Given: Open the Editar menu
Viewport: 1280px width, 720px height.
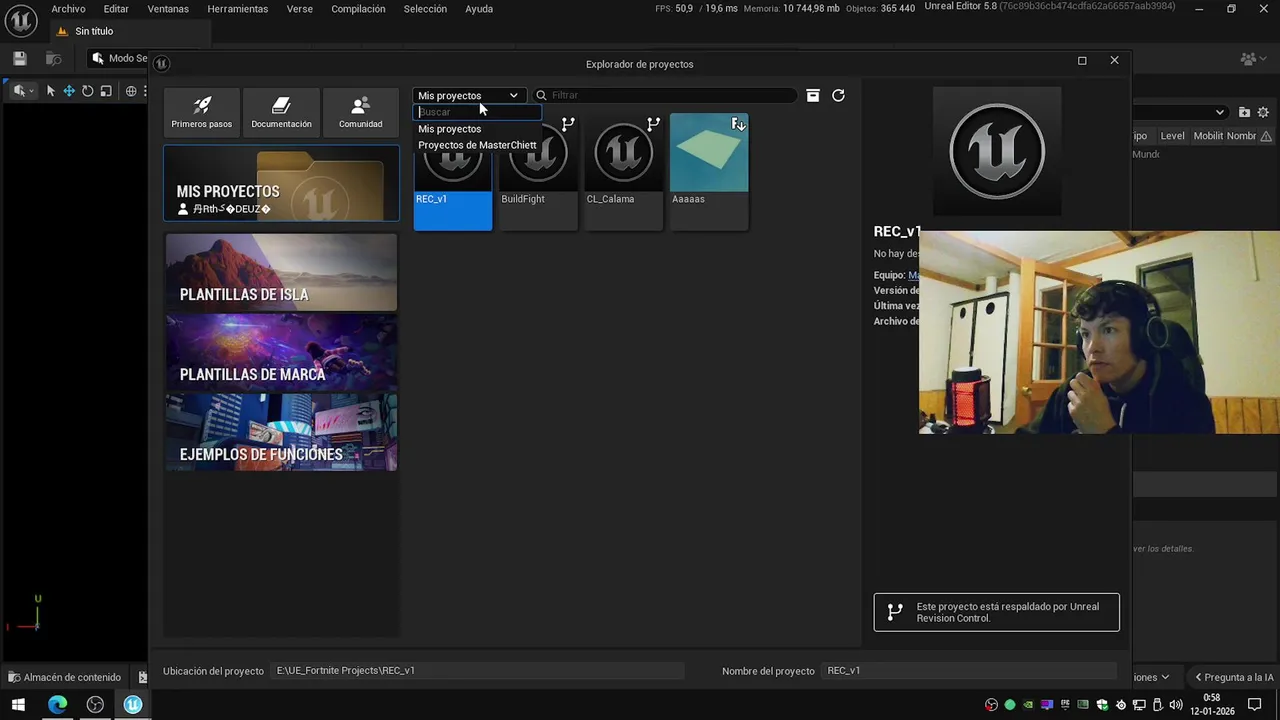Looking at the screenshot, I should click(116, 9).
